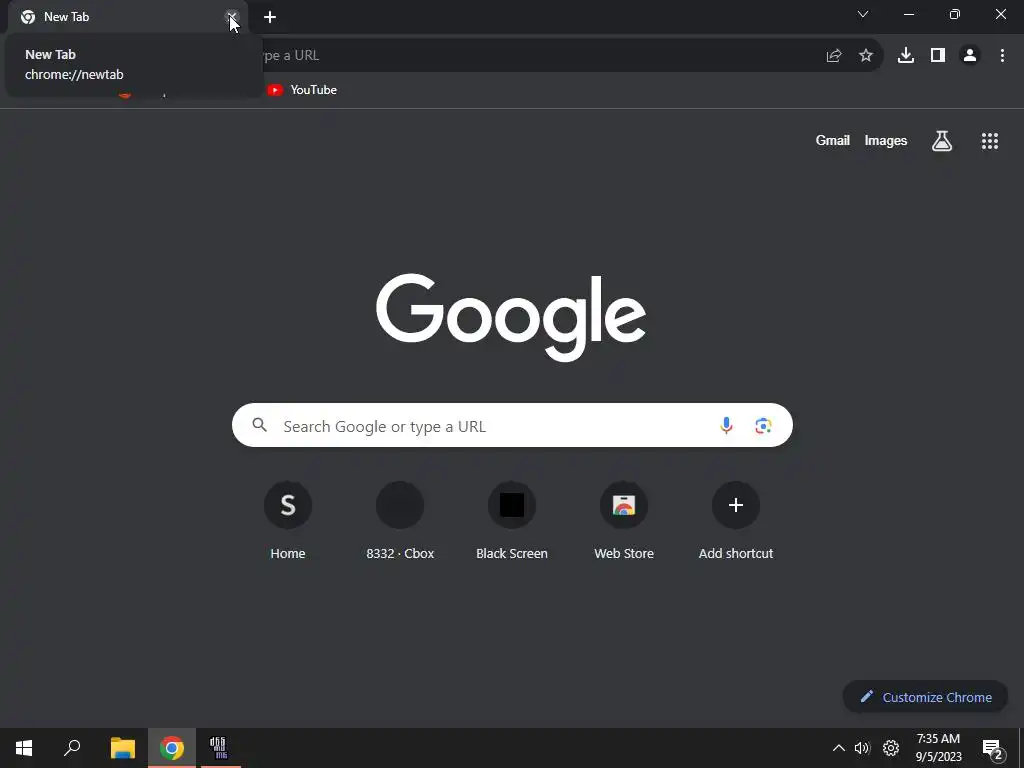
Task: Open the Downloads icon
Action: click(x=906, y=56)
